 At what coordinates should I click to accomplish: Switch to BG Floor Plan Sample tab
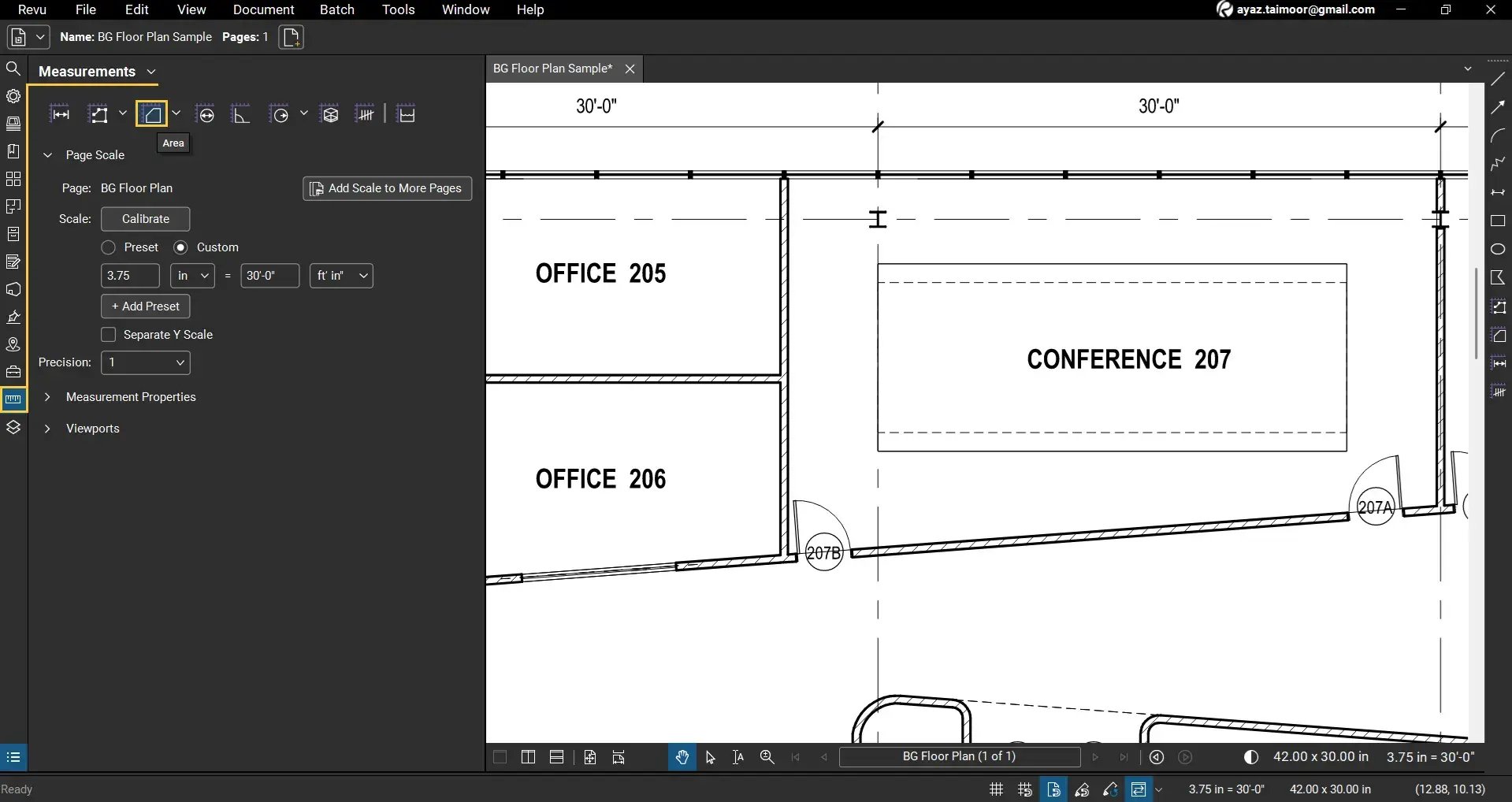click(x=552, y=69)
